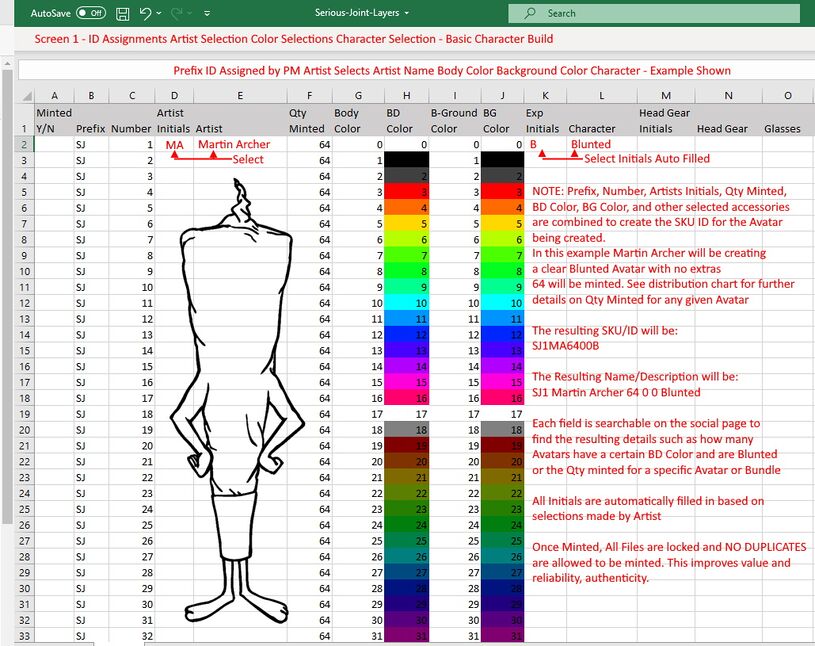Click the black BD Color swatch 1

(406, 160)
